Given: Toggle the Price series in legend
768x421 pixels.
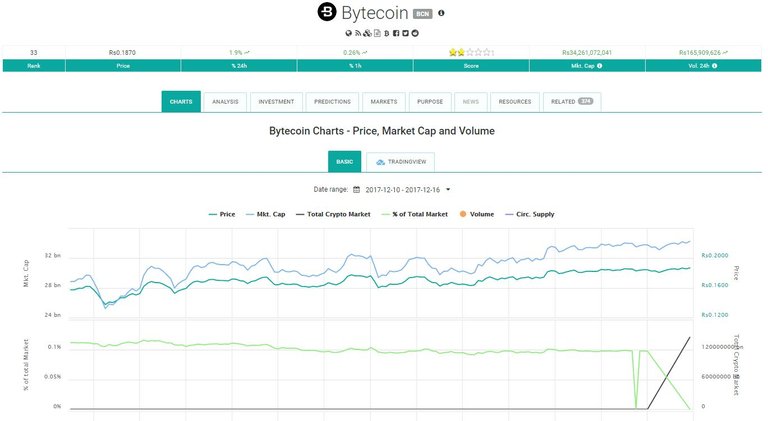Looking at the screenshot, I should click(x=222, y=214).
